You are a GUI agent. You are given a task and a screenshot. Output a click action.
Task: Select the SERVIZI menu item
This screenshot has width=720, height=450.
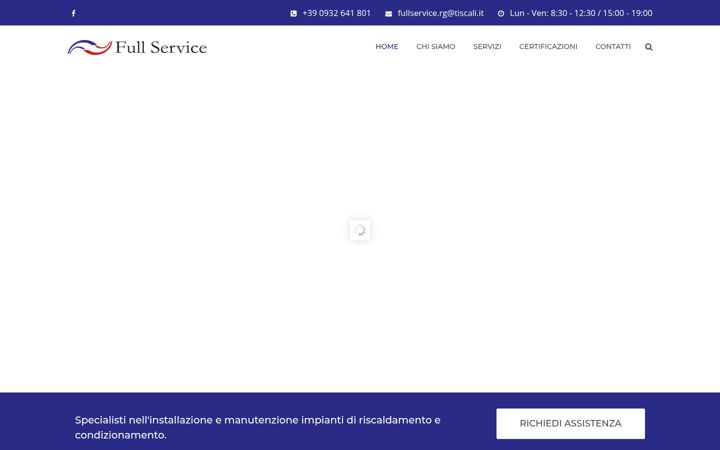pos(487,46)
